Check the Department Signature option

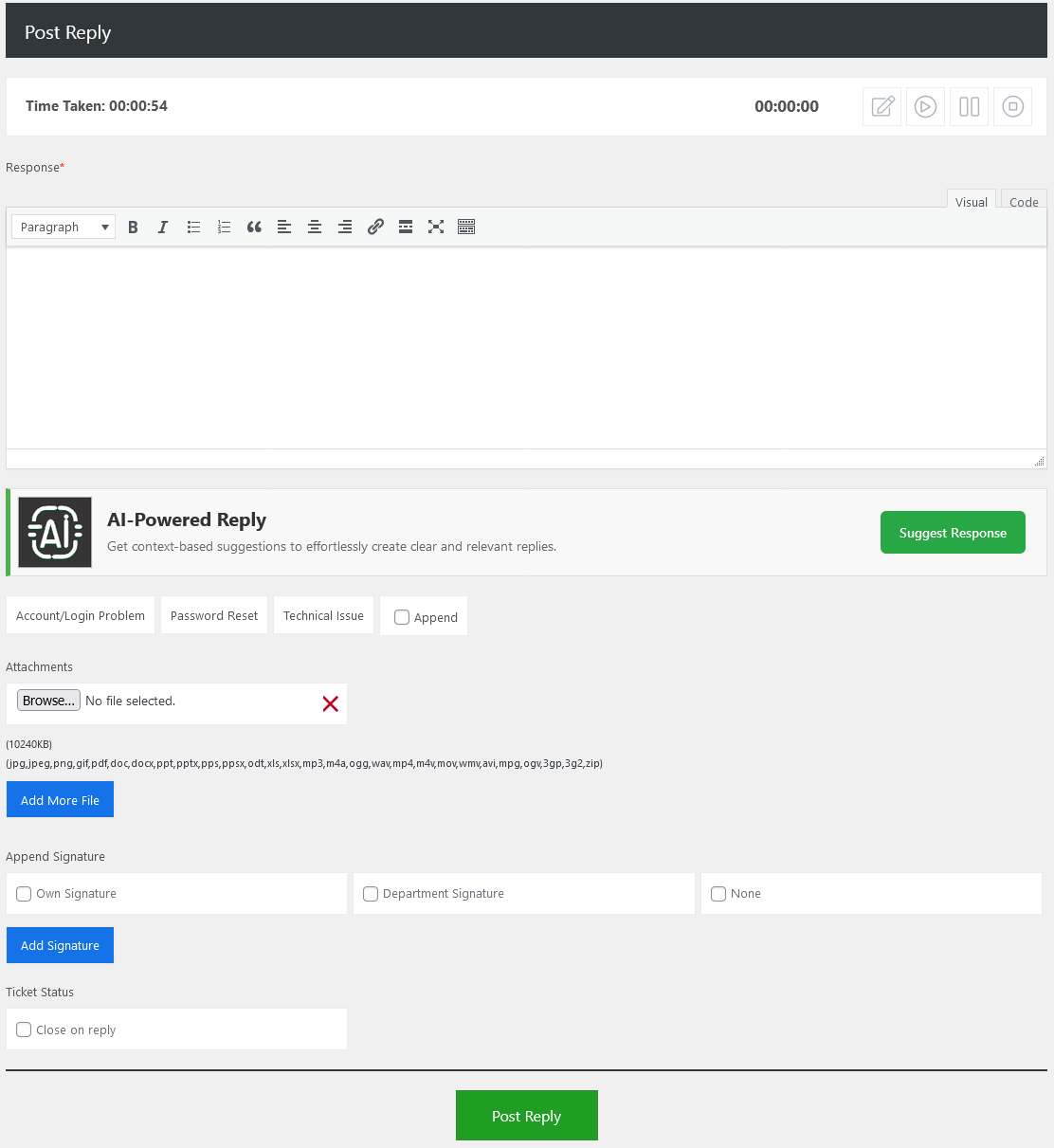click(x=371, y=894)
